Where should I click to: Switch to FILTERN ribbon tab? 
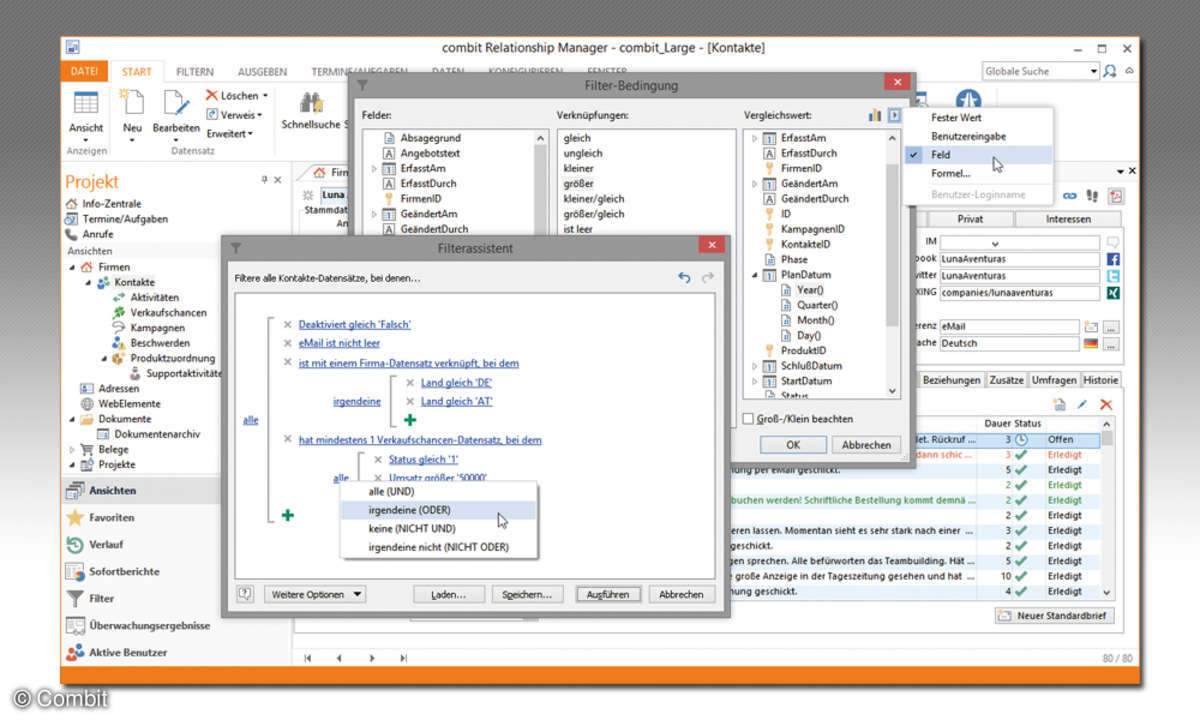click(195, 72)
